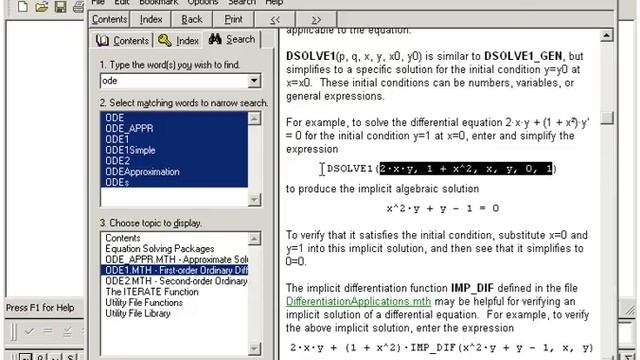
Task: Switch to the Index tab with key icon
Action: pos(178,40)
